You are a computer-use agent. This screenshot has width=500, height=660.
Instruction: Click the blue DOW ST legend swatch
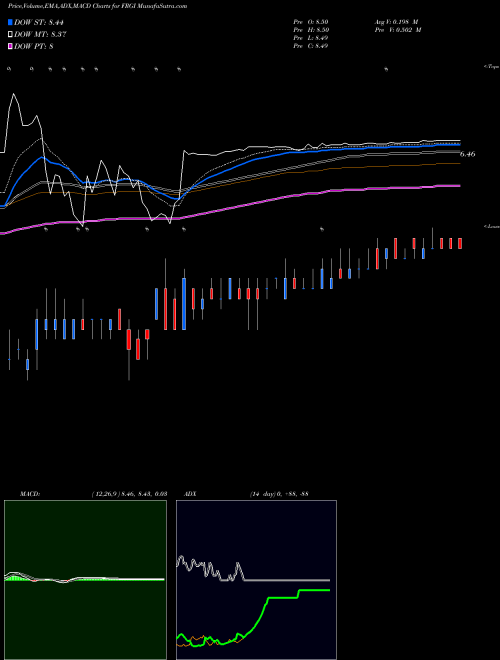pos(11,22)
